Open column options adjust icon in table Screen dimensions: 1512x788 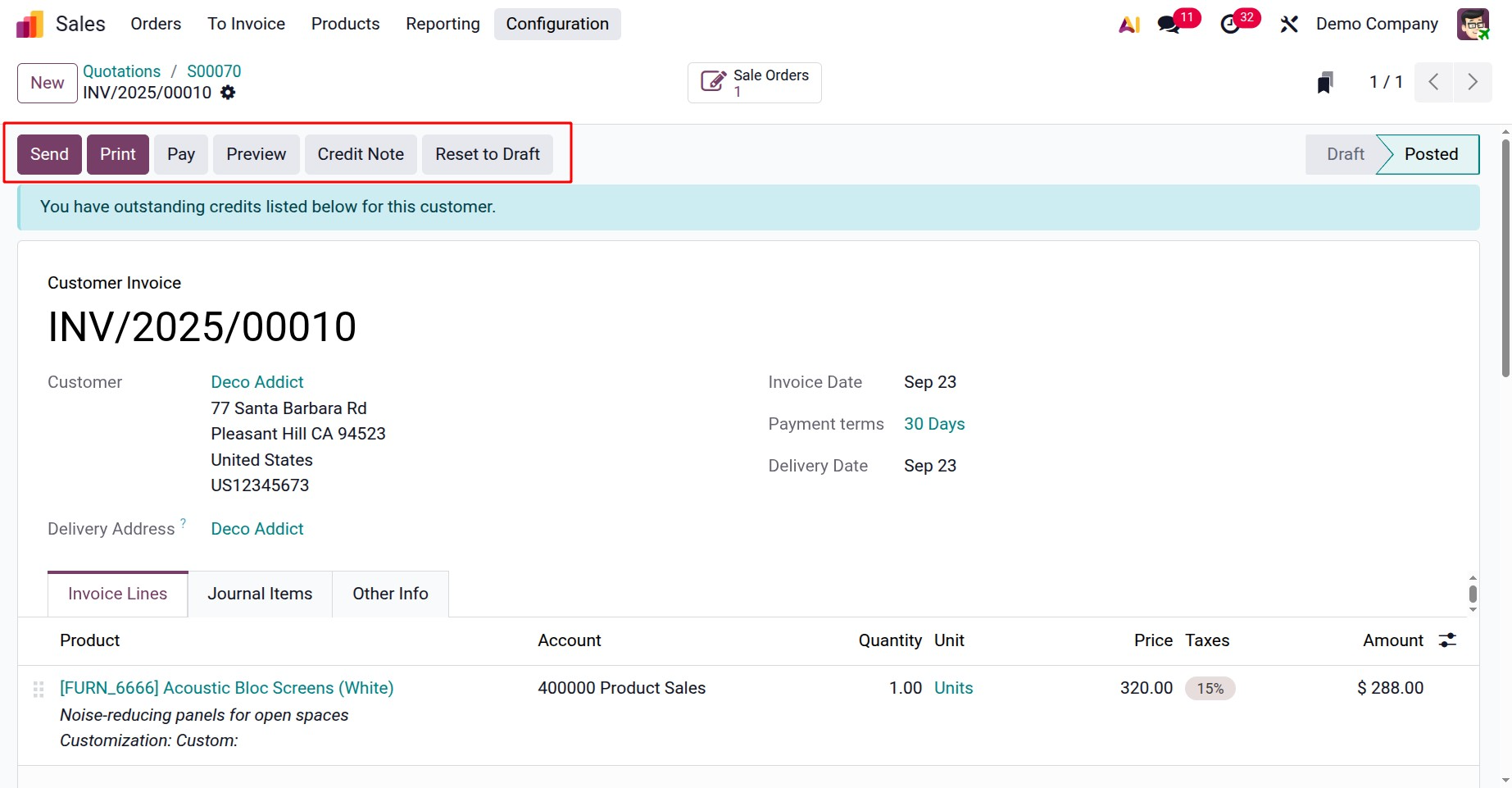pyautogui.click(x=1448, y=640)
